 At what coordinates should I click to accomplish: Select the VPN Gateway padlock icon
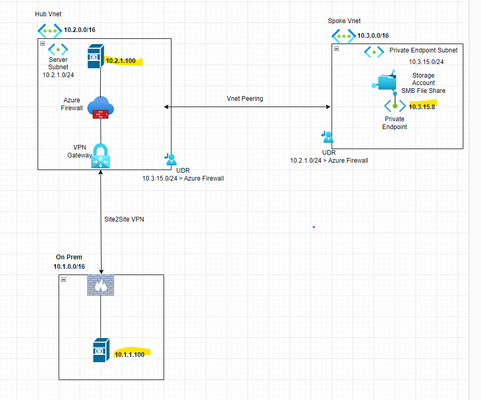pos(101,156)
